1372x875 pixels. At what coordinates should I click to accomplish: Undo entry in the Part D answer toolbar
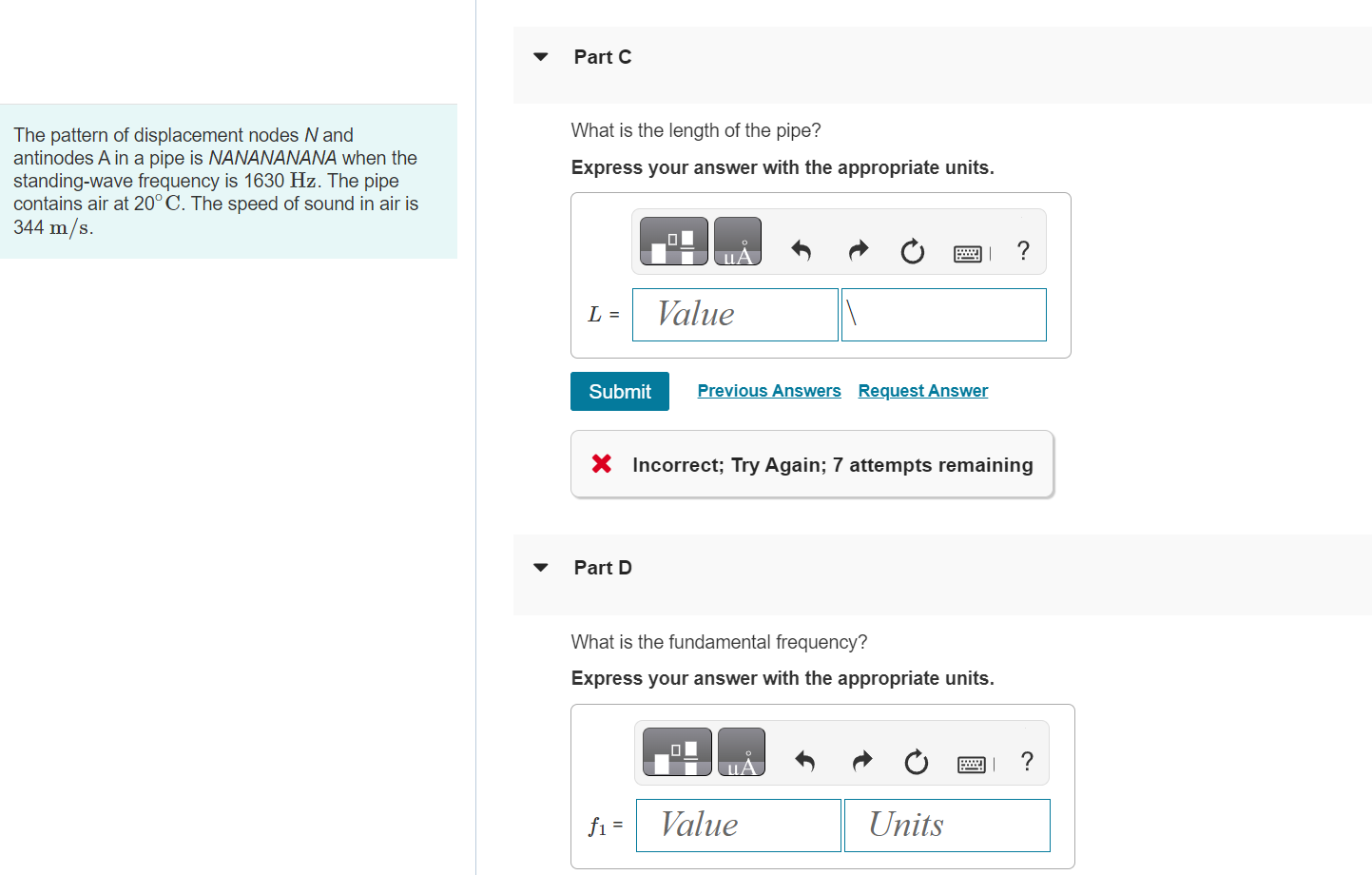point(804,761)
